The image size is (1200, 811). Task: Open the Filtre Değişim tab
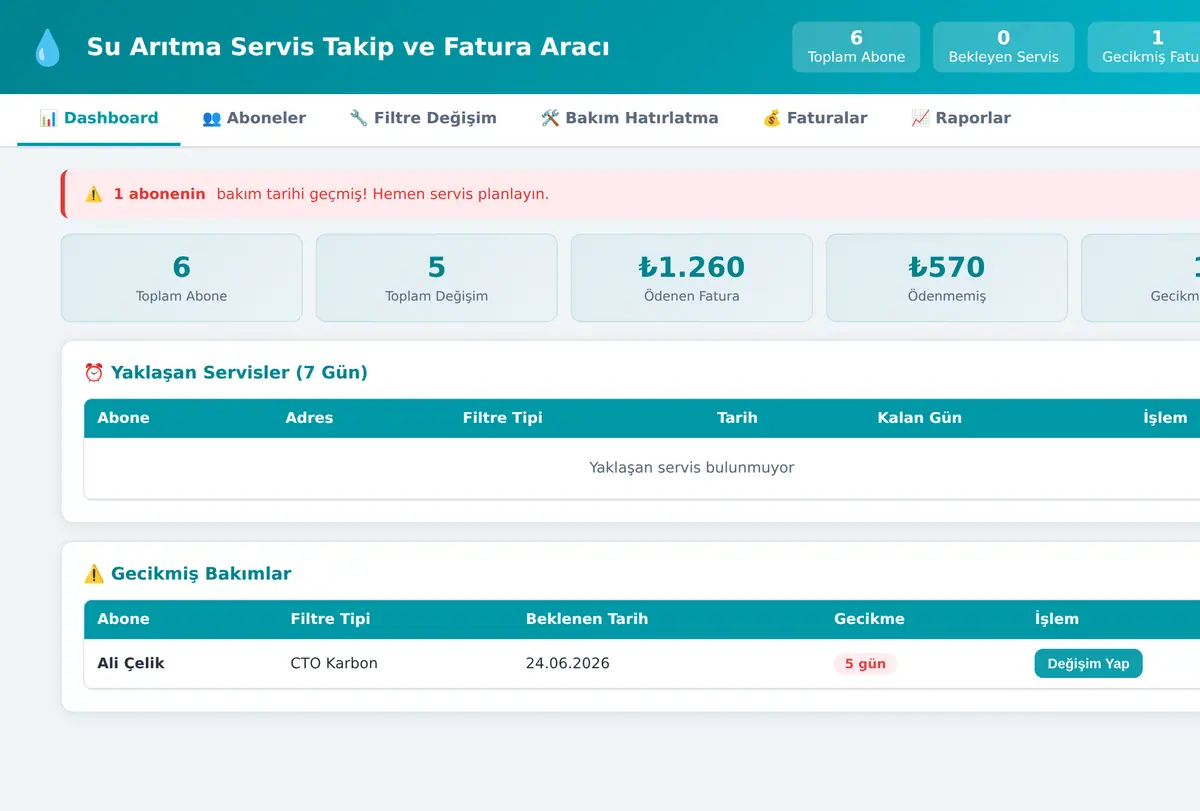pyautogui.click(x=423, y=118)
